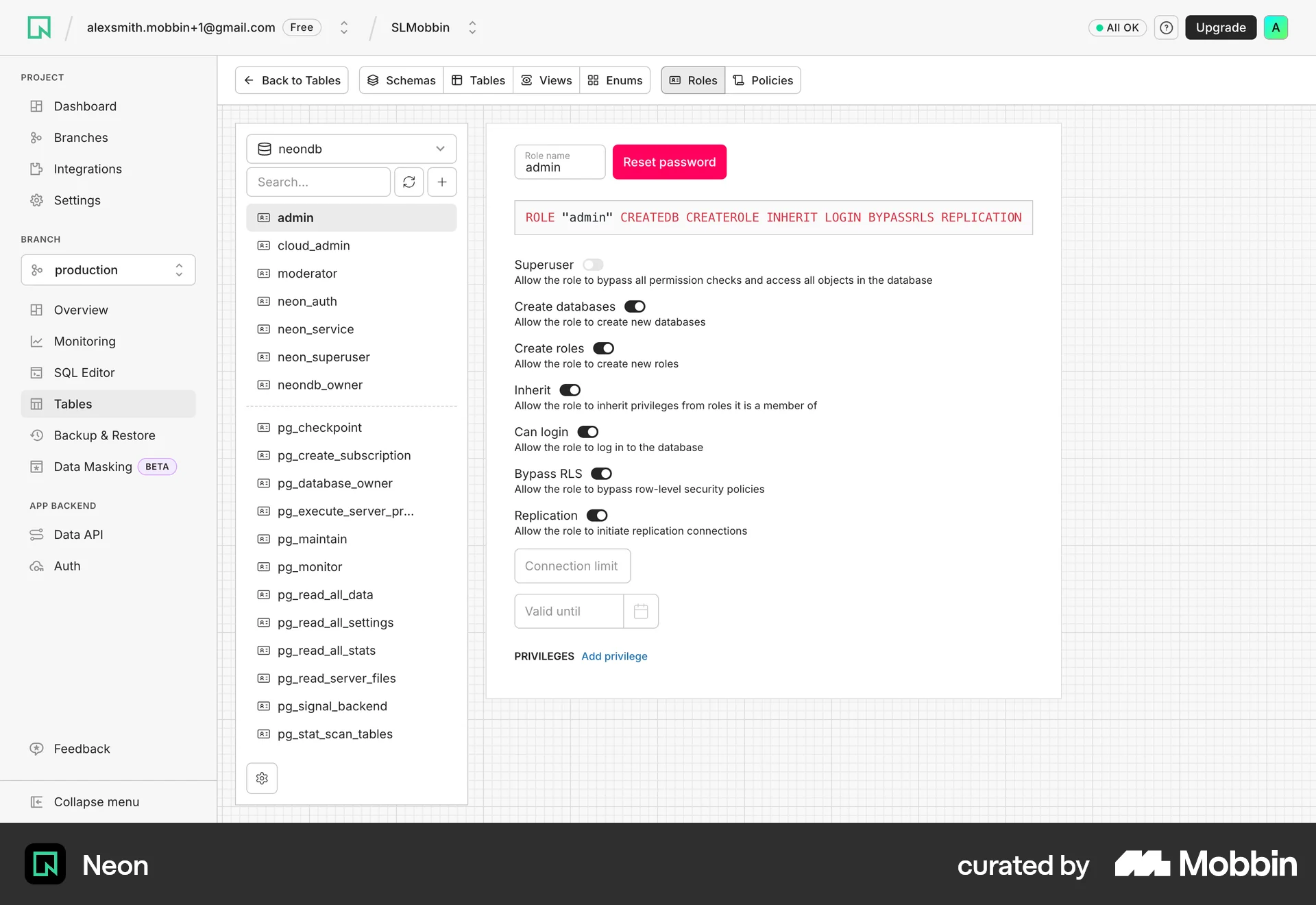Image resolution: width=1316 pixels, height=905 pixels.
Task: Disable the Create databases switch
Action: [x=635, y=306]
